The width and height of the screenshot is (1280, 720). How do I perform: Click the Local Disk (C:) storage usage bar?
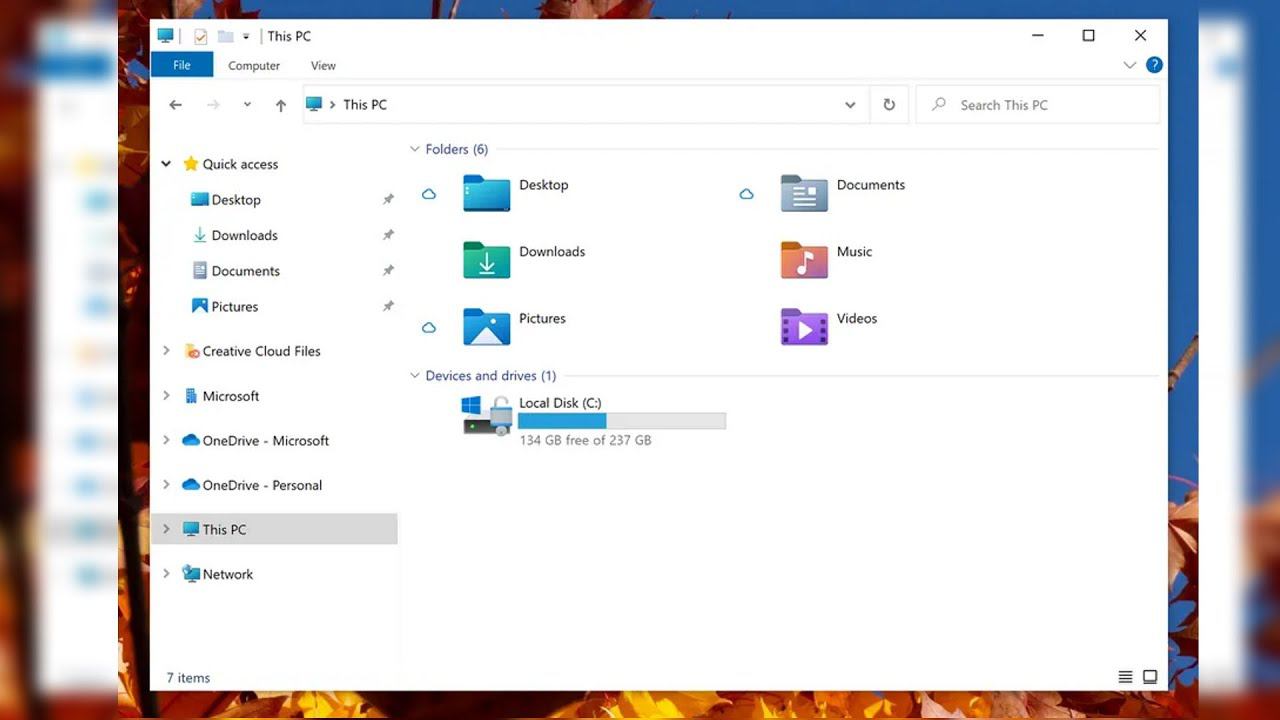[x=622, y=421]
